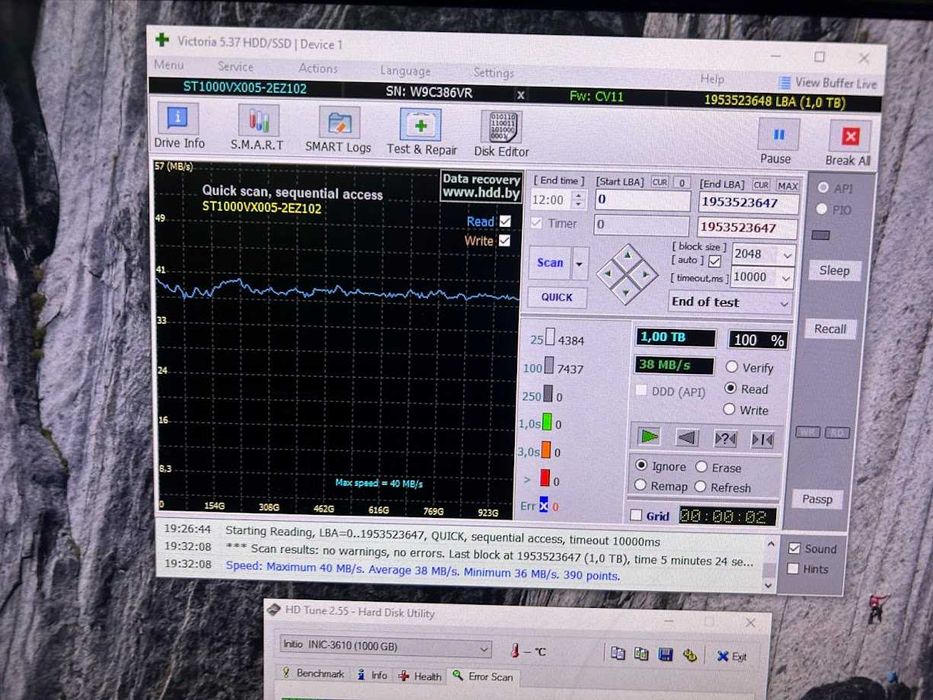This screenshot has width=933, height=700.
Task: Select the Remap radio option
Action: 640,485
